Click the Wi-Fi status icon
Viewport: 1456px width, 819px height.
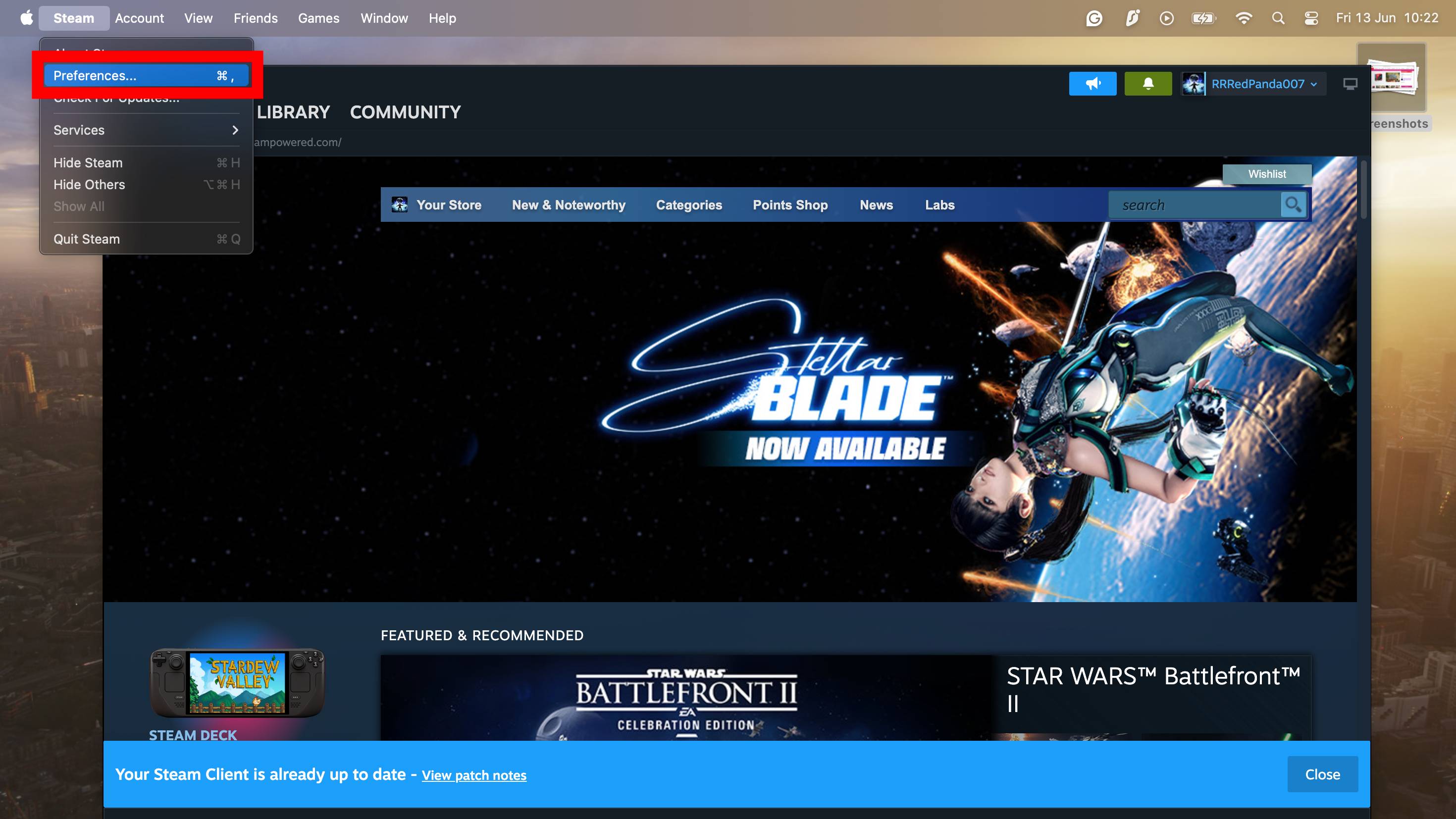tap(1244, 18)
